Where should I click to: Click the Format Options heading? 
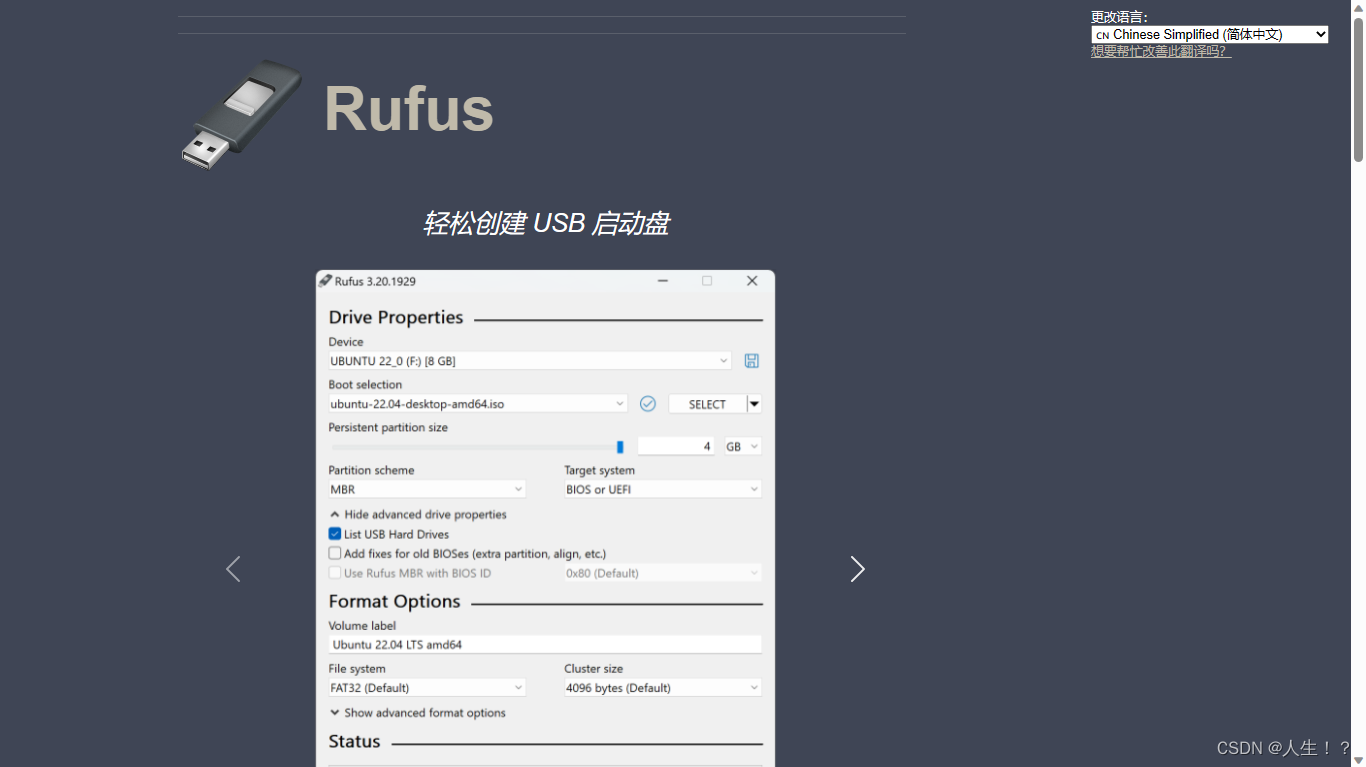pos(394,601)
